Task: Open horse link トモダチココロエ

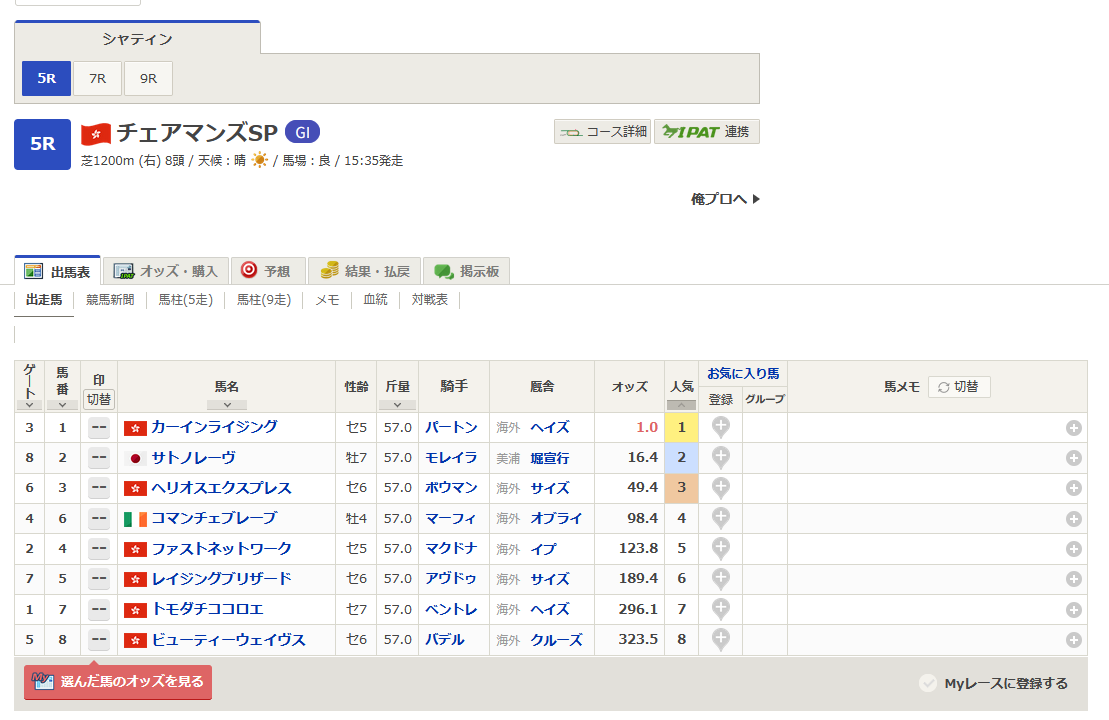Action: [x=208, y=609]
